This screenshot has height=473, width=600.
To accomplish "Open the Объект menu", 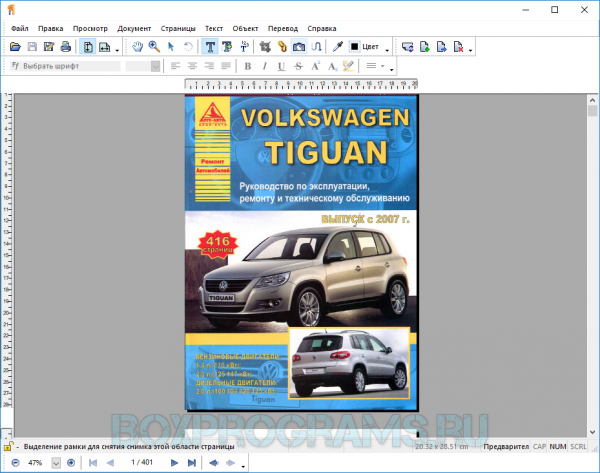I will (x=245, y=28).
